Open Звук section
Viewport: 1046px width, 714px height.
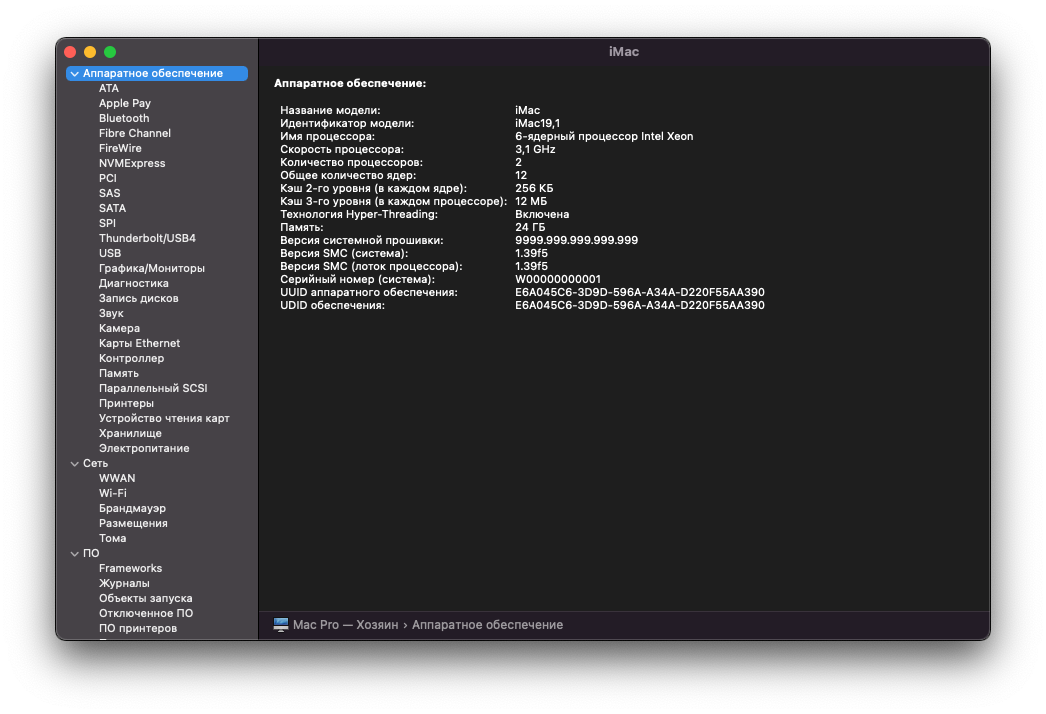(x=111, y=314)
